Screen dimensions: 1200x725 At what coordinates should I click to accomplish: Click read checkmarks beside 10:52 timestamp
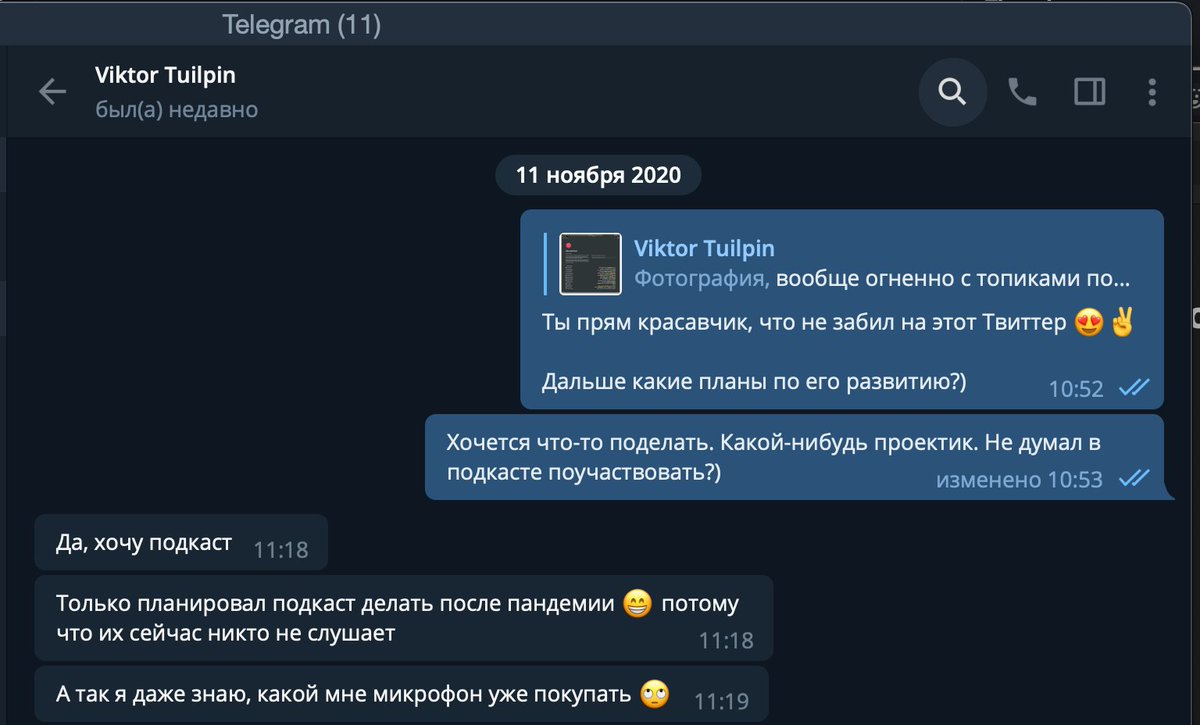(1134, 388)
